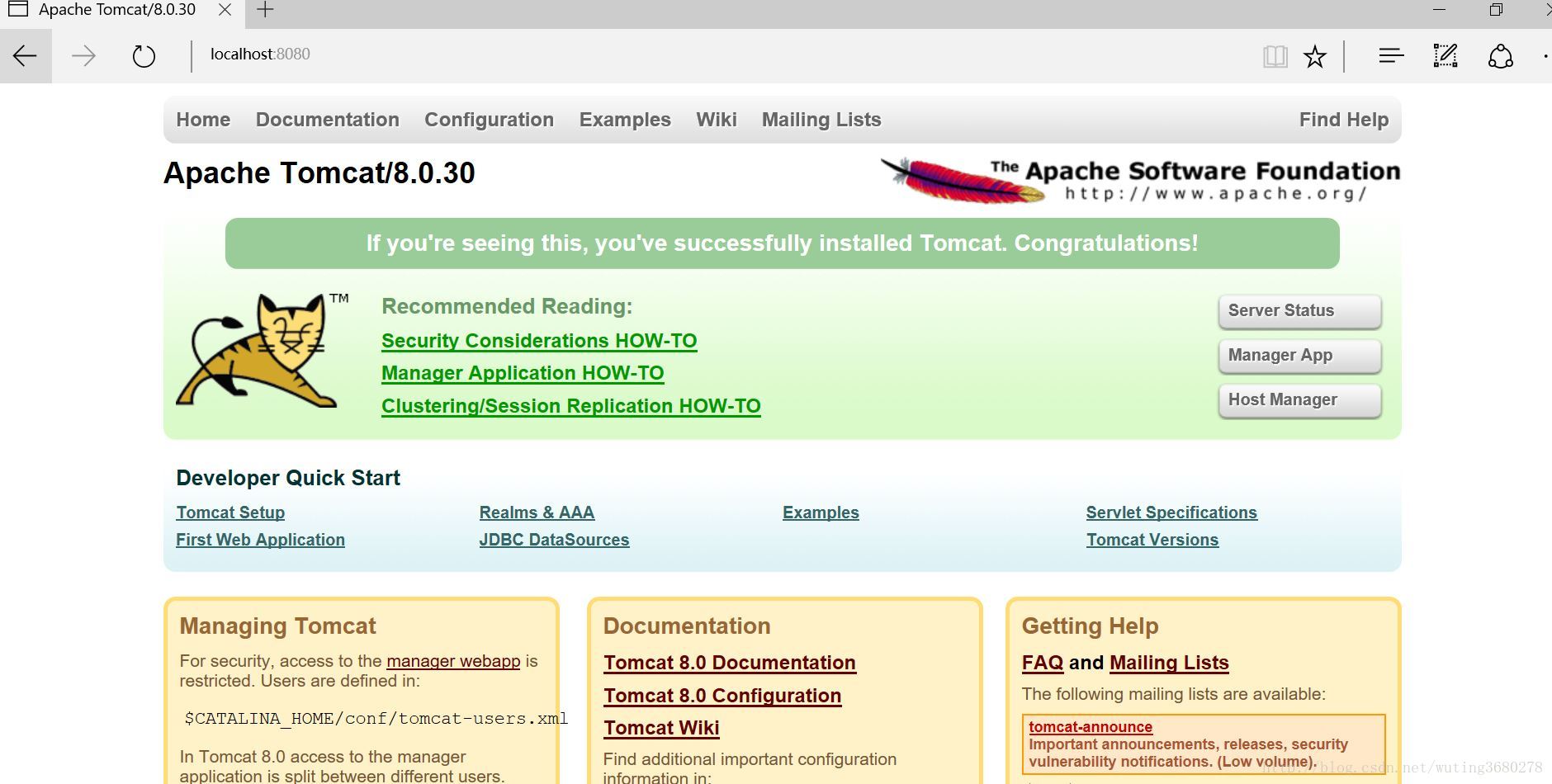
Task: Click Find Help in navigation bar
Action: [1344, 120]
